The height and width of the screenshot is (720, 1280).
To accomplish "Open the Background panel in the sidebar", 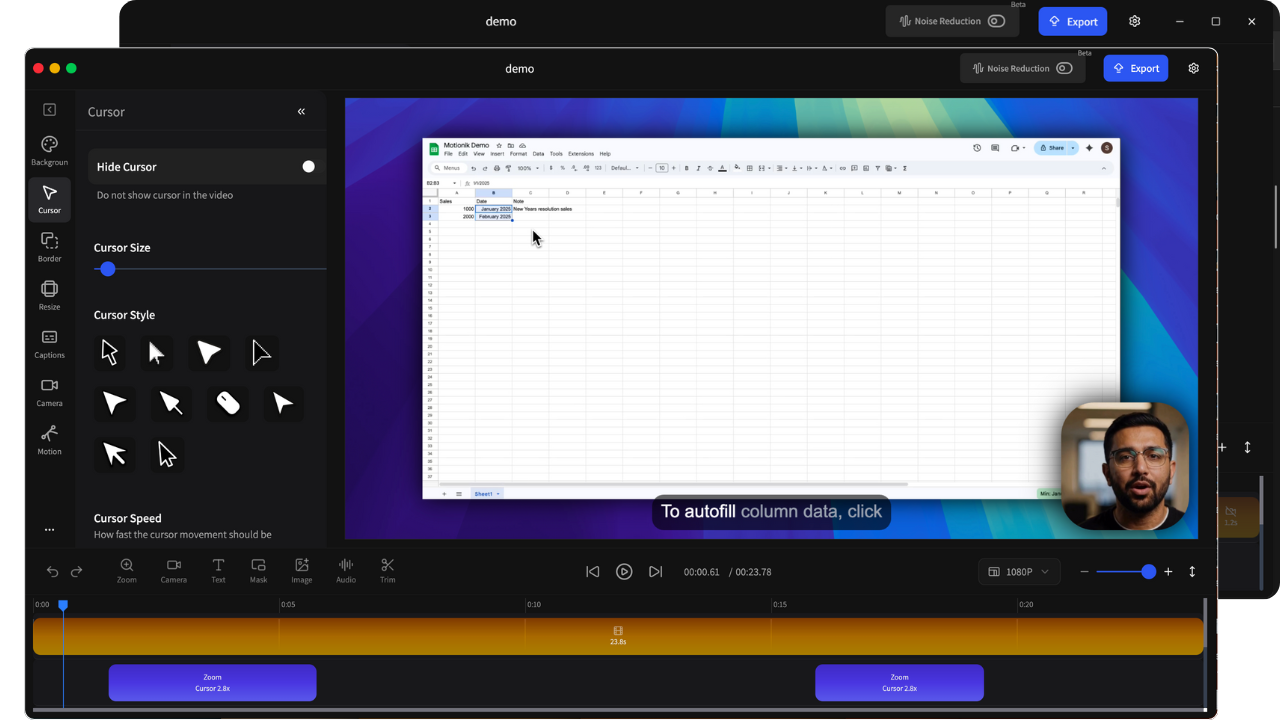I will pyautogui.click(x=49, y=149).
